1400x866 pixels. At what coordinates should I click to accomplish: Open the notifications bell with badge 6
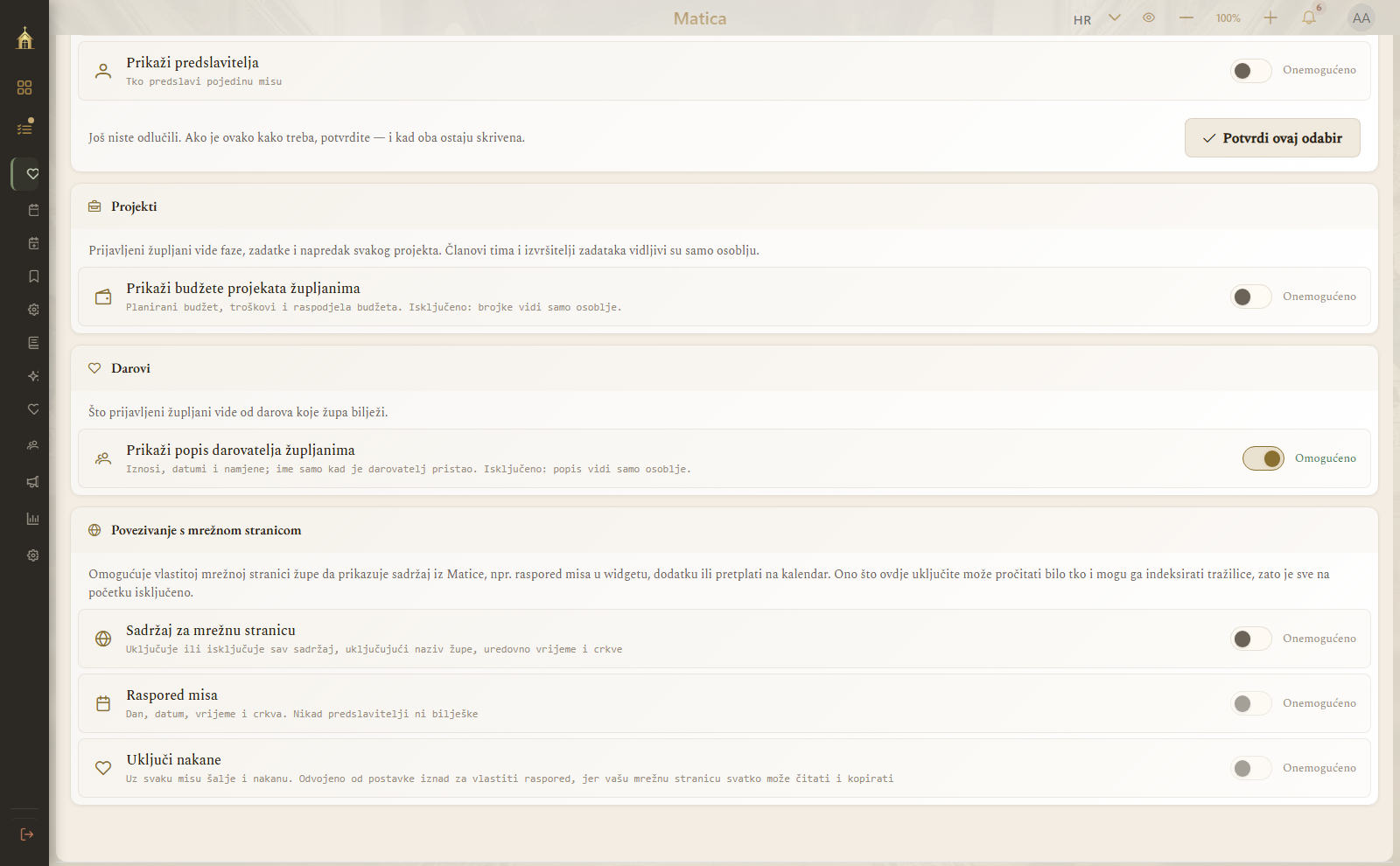point(1310,17)
